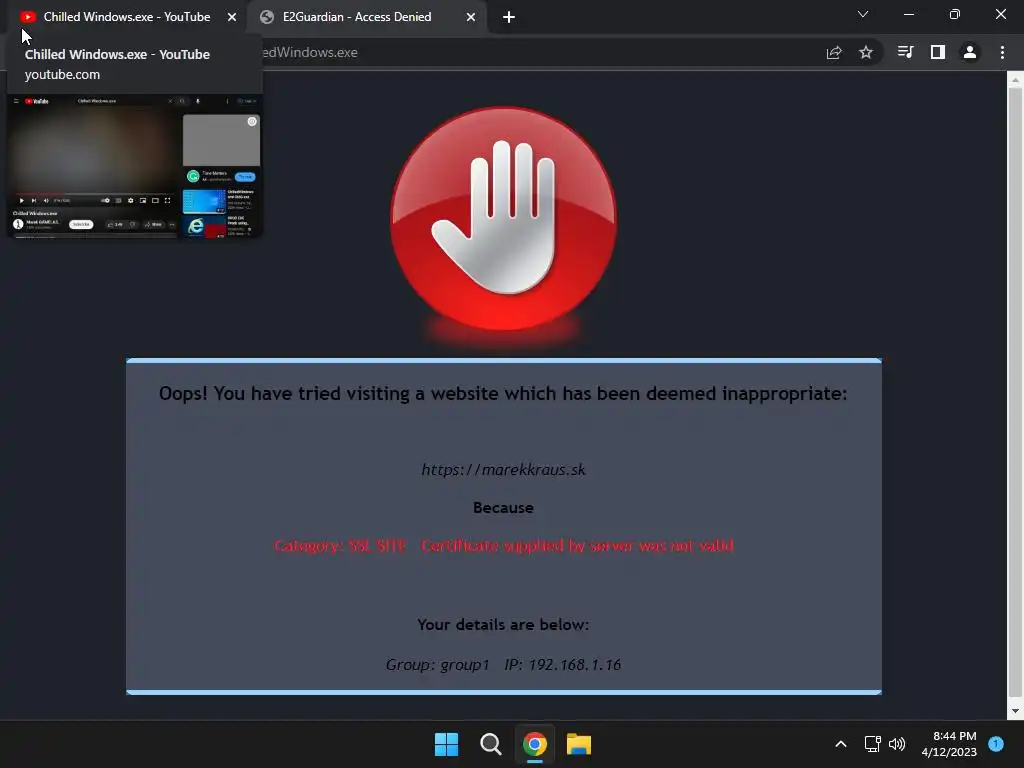
Task: Open the Chrome profile menu
Action: coord(970,52)
